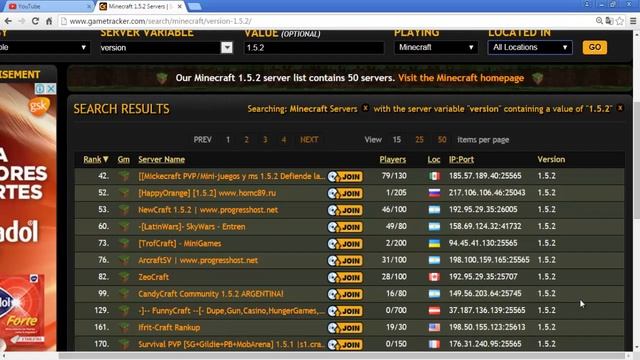Sort results by IP:Port column
This screenshot has height=360, width=640.
(x=461, y=159)
